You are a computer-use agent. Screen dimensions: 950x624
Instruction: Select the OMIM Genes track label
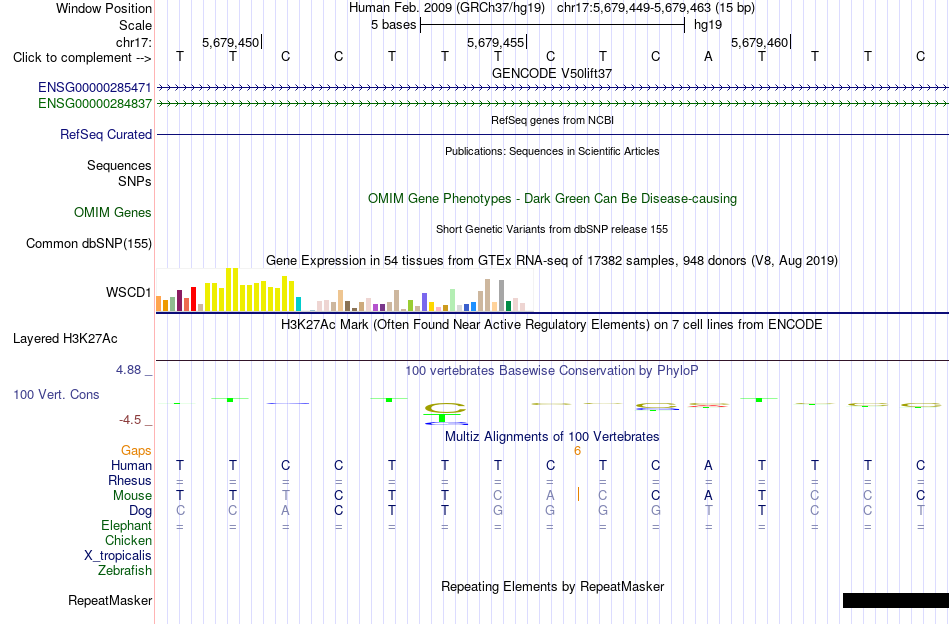[113, 213]
